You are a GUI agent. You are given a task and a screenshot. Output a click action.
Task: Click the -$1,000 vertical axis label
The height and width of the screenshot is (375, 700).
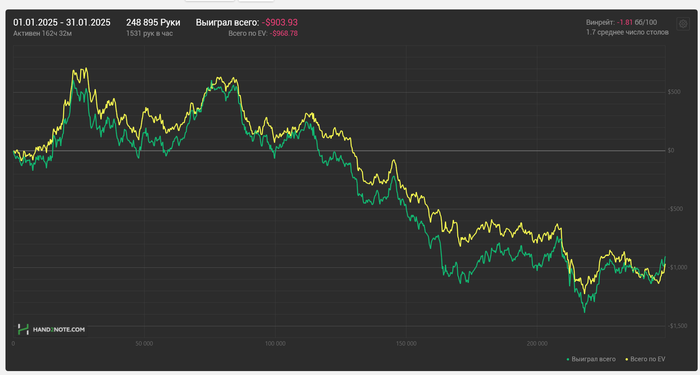[677, 267]
